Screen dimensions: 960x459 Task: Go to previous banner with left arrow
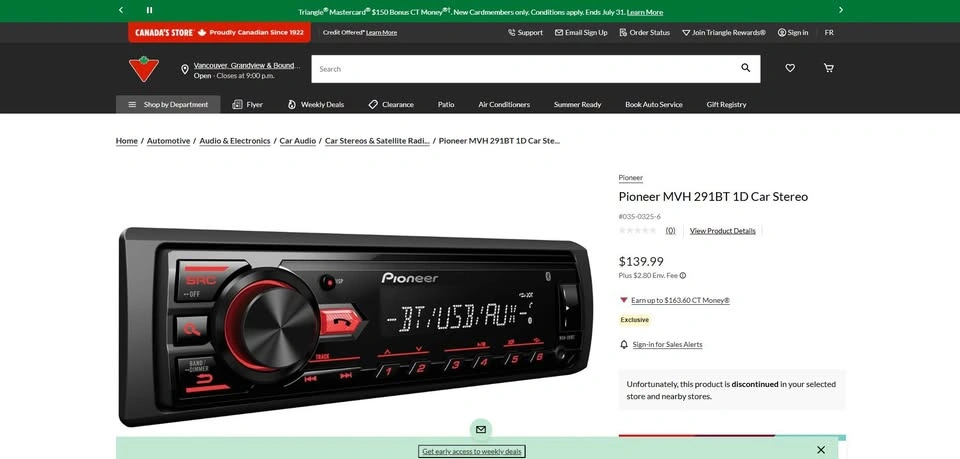coord(121,10)
